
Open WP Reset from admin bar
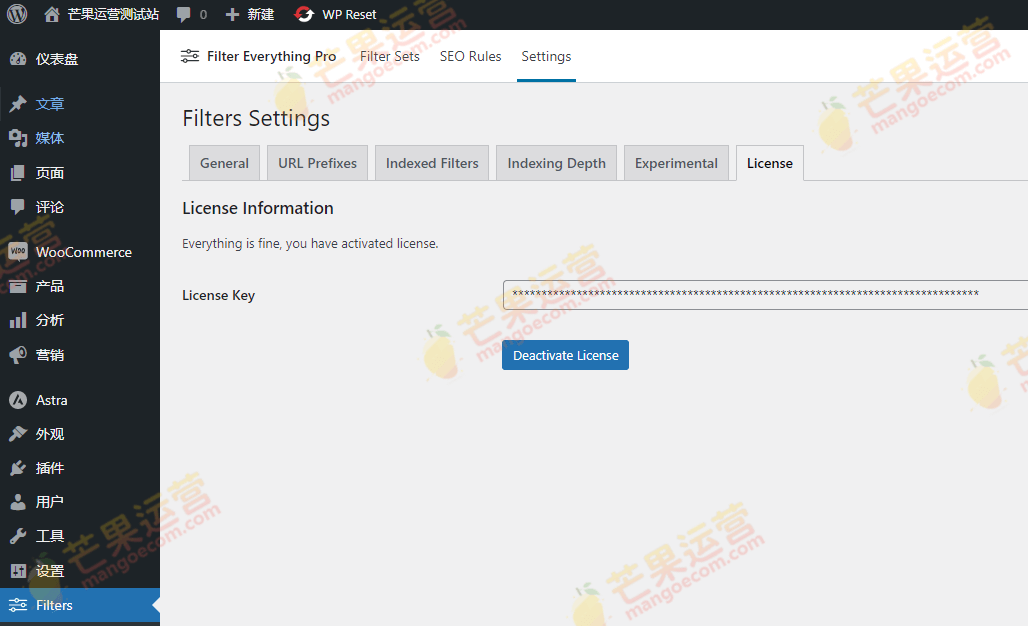click(349, 14)
